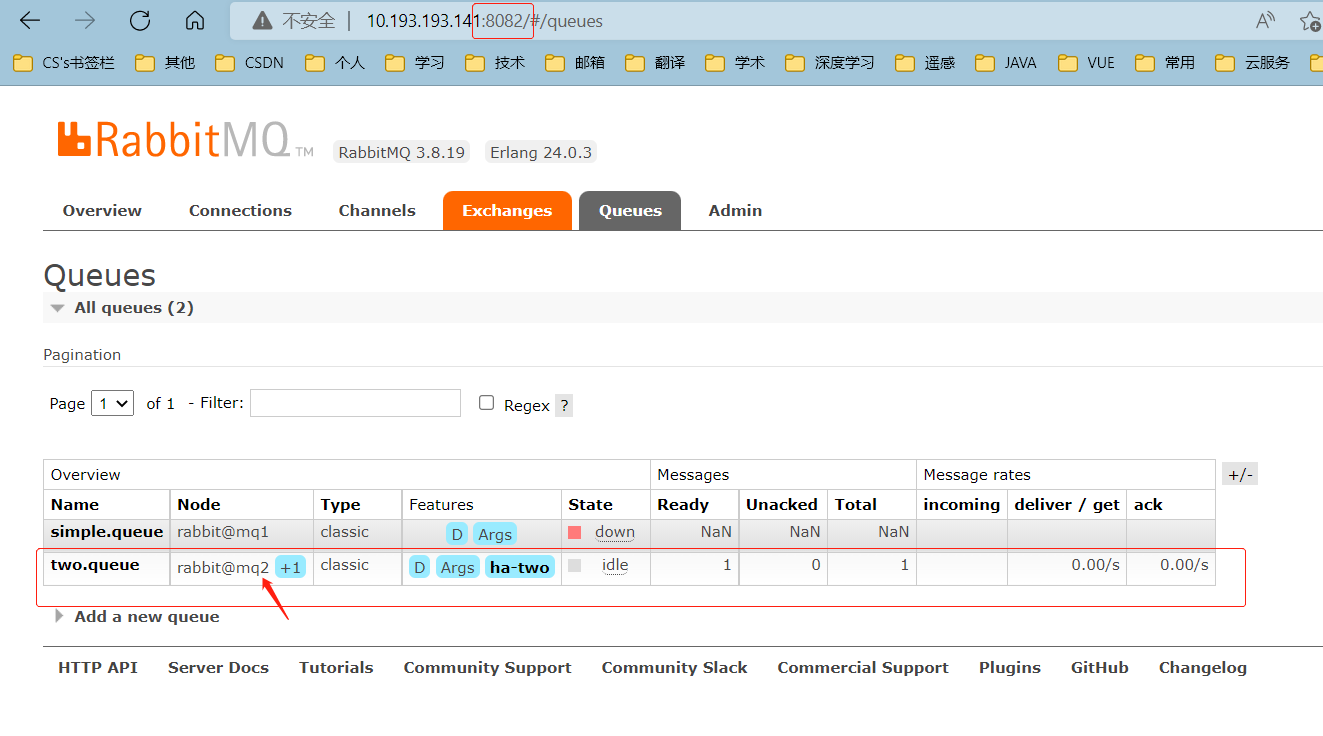Viewport: 1323px width, 736px height.
Task: Open the Plugins footer link
Action: [1010, 668]
